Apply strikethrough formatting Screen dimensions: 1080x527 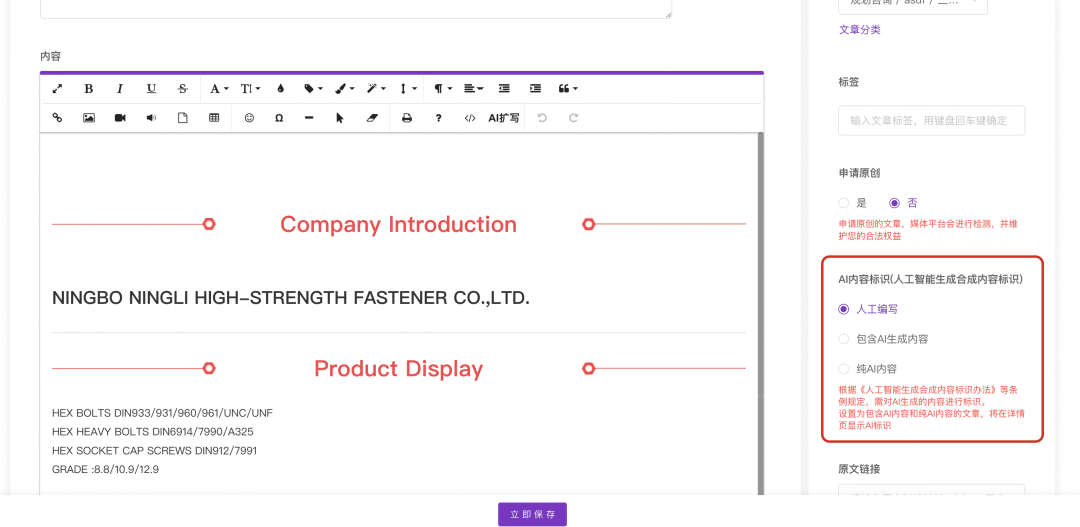pyautogui.click(x=183, y=89)
